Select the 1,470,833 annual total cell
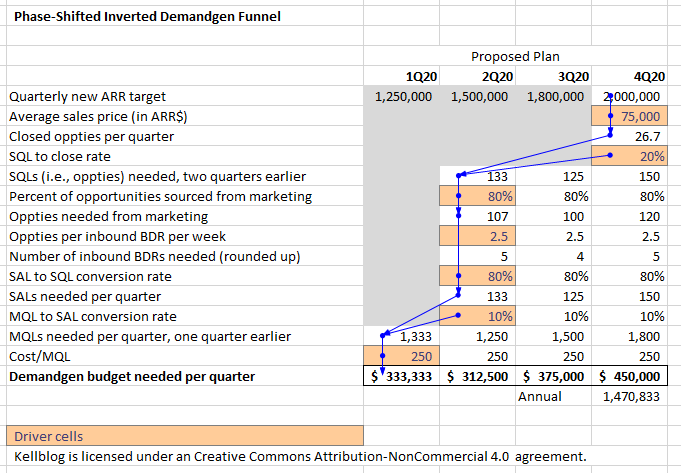This screenshot has height=473, width=681. pyautogui.click(x=629, y=396)
